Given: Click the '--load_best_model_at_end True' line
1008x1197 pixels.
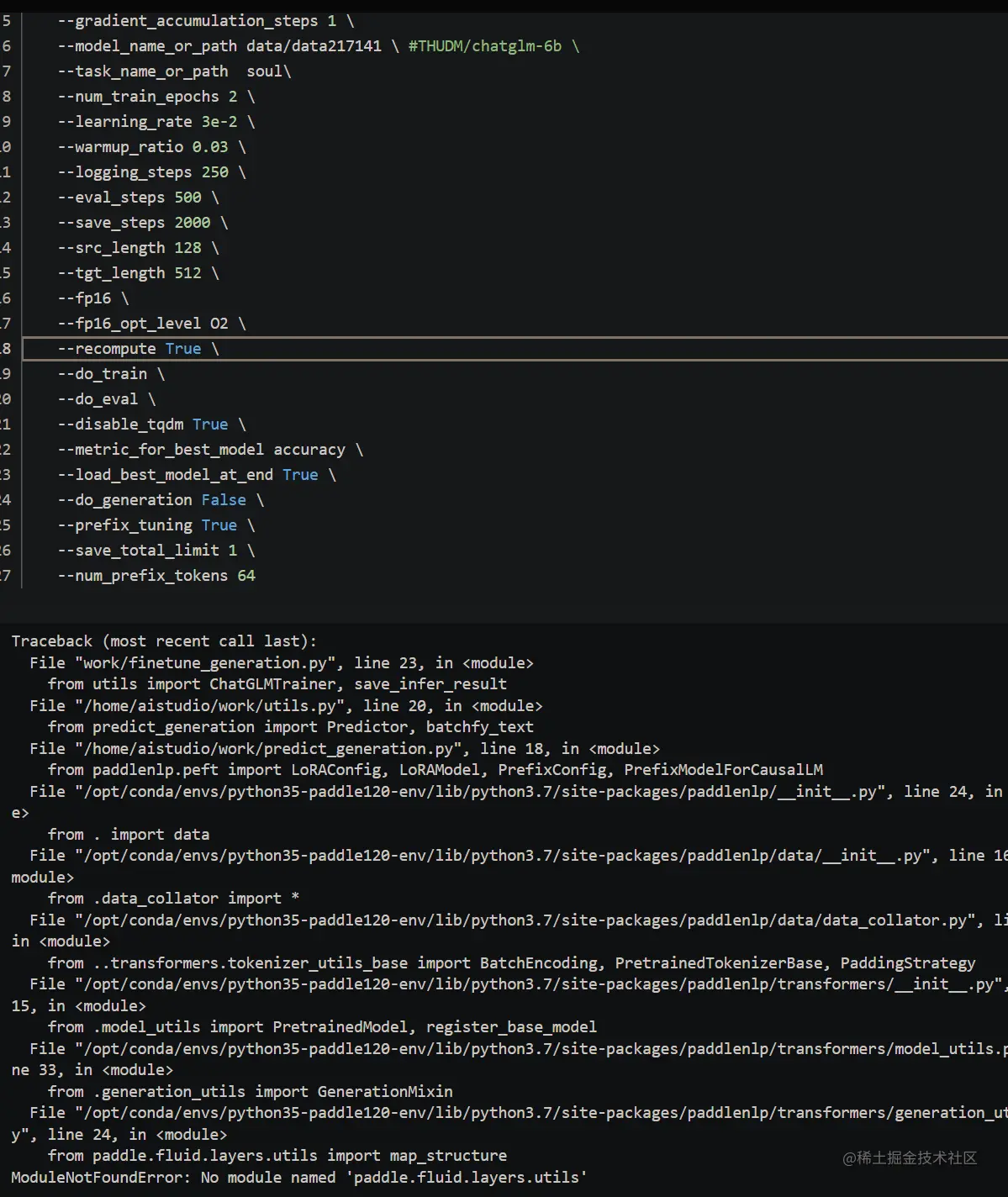Looking at the screenshot, I should click(197, 474).
